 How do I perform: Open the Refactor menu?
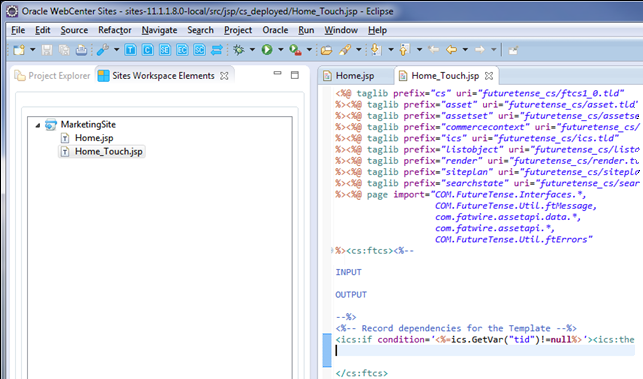point(115,30)
